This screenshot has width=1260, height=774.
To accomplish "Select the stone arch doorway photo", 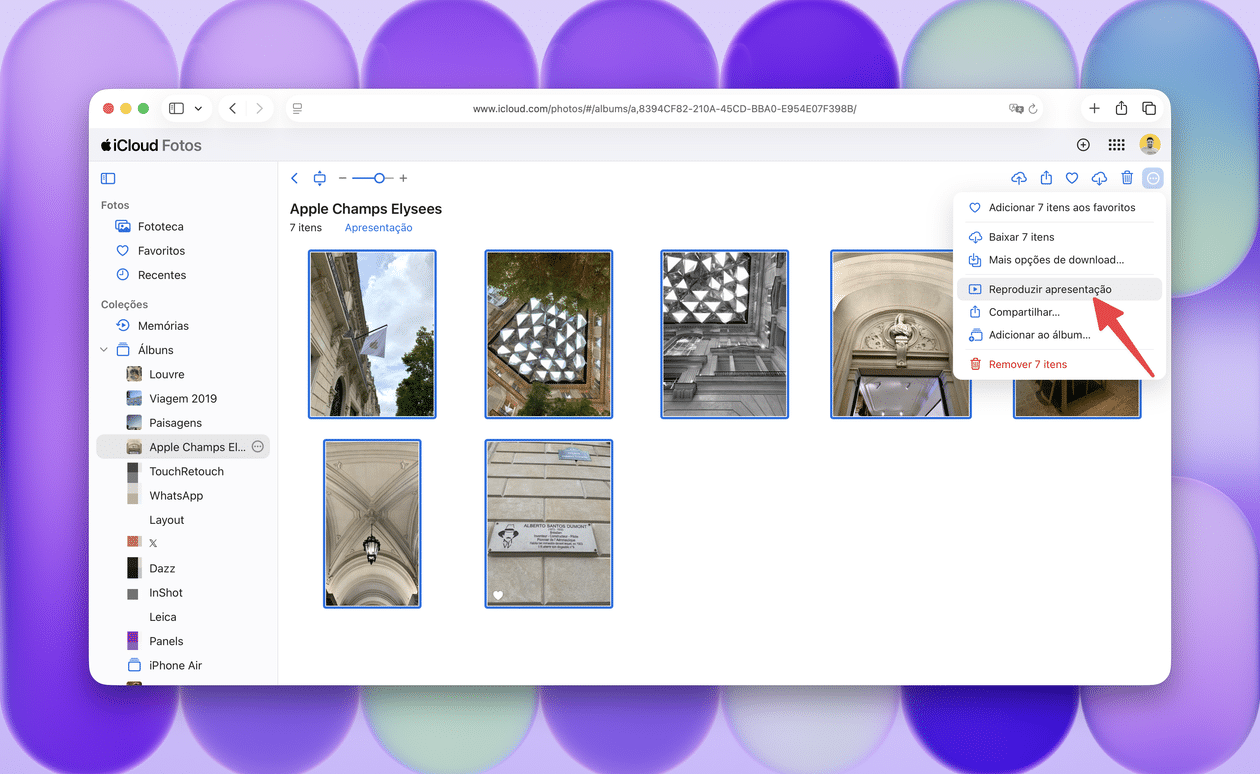I will (900, 334).
